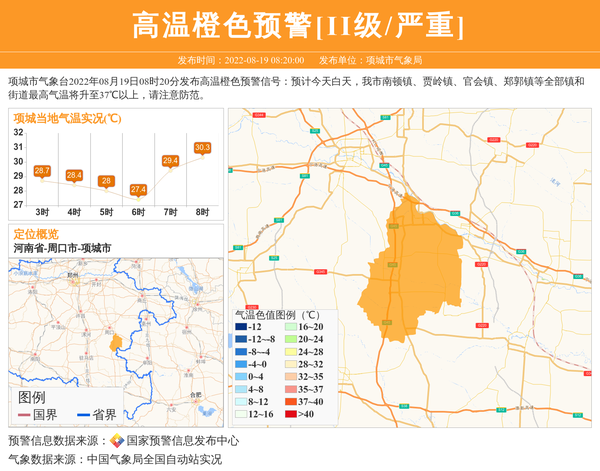The height and width of the screenshot is (471, 600).
Task: Click the red 国界 line symbol in legend
Action: 23,415
